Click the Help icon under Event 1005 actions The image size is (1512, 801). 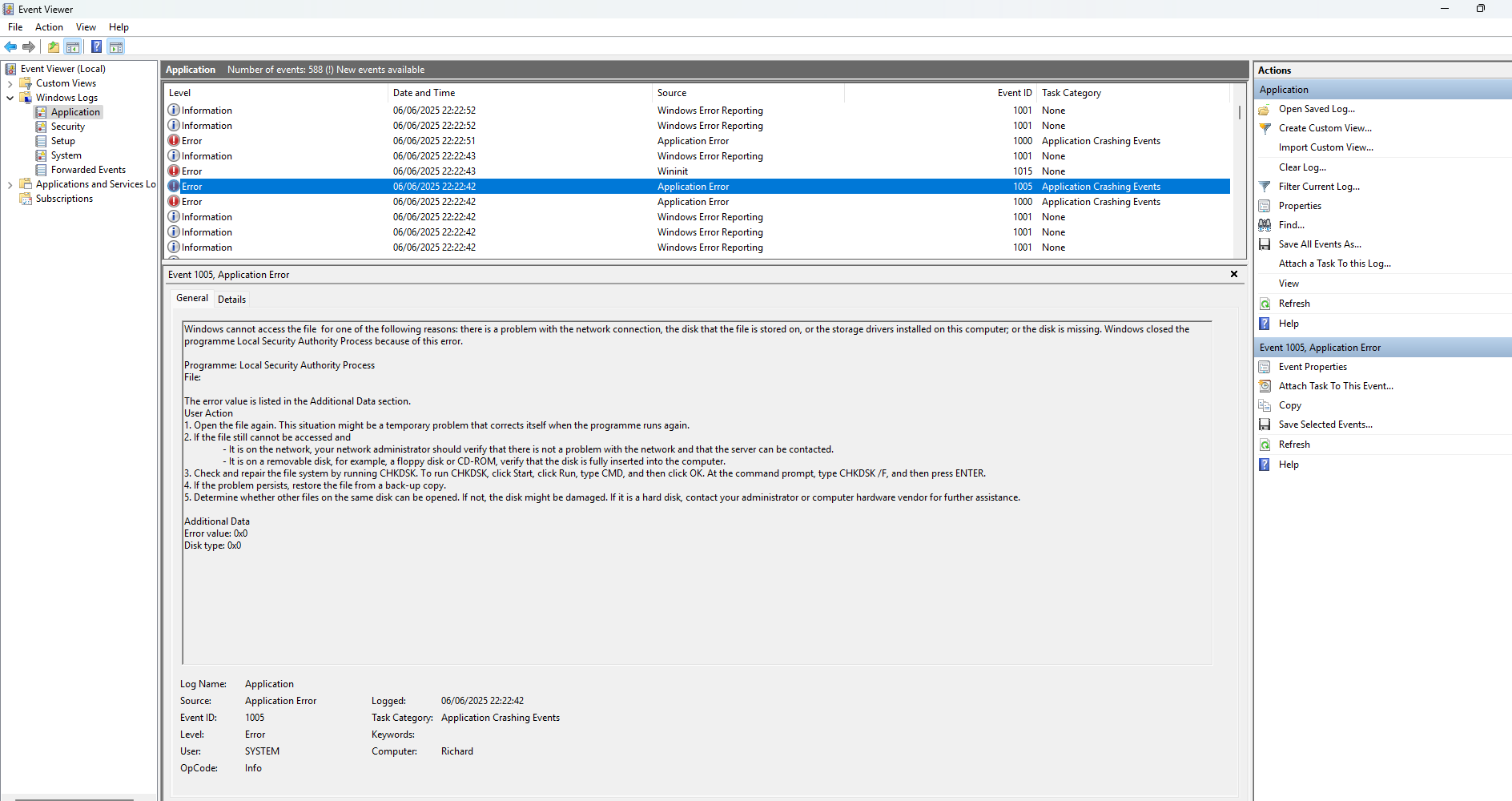[x=1265, y=465]
